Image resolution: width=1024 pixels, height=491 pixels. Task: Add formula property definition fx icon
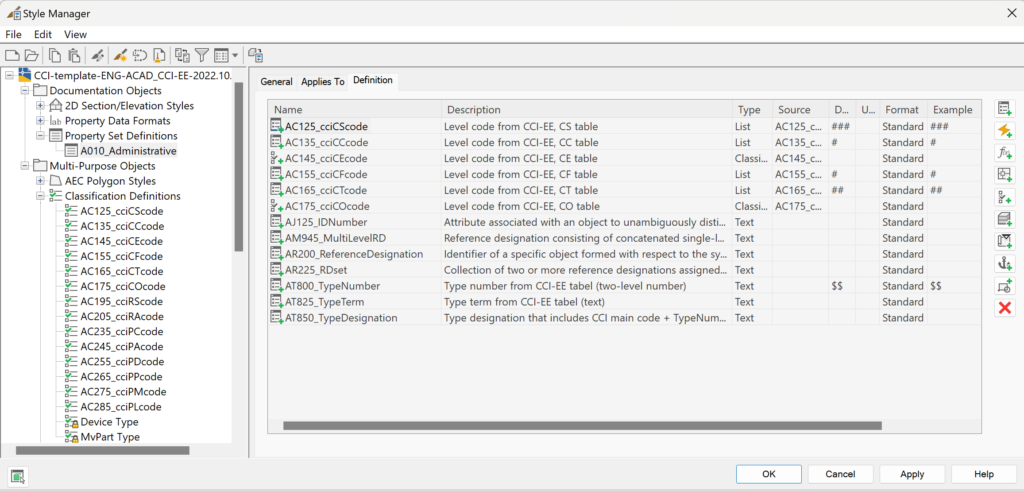pyautogui.click(x=1005, y=153)
